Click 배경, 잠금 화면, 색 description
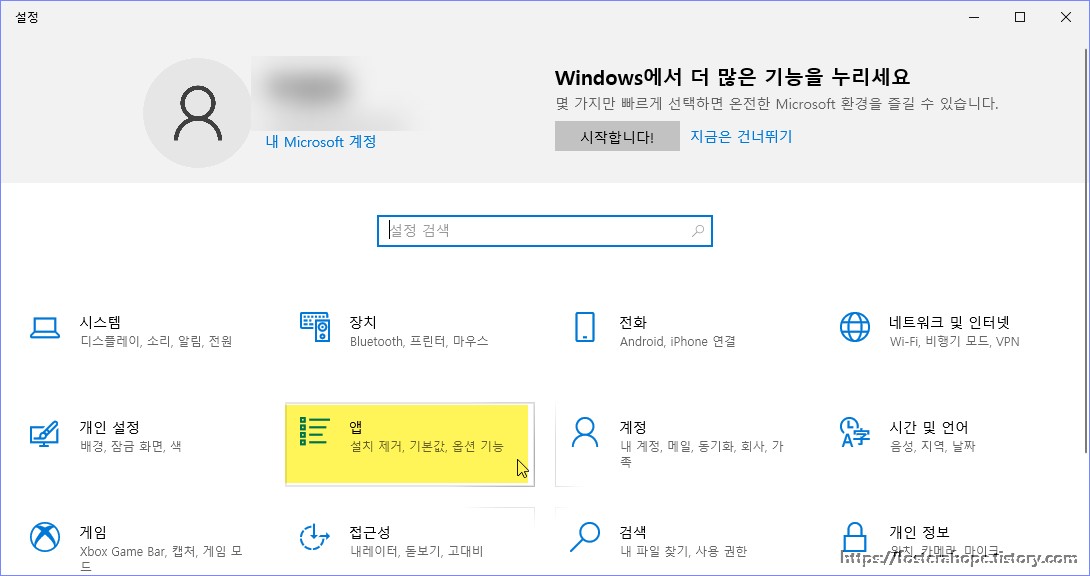Image resolution: width=1090 pixels, height=576 pixels. (x=131, y=446)
